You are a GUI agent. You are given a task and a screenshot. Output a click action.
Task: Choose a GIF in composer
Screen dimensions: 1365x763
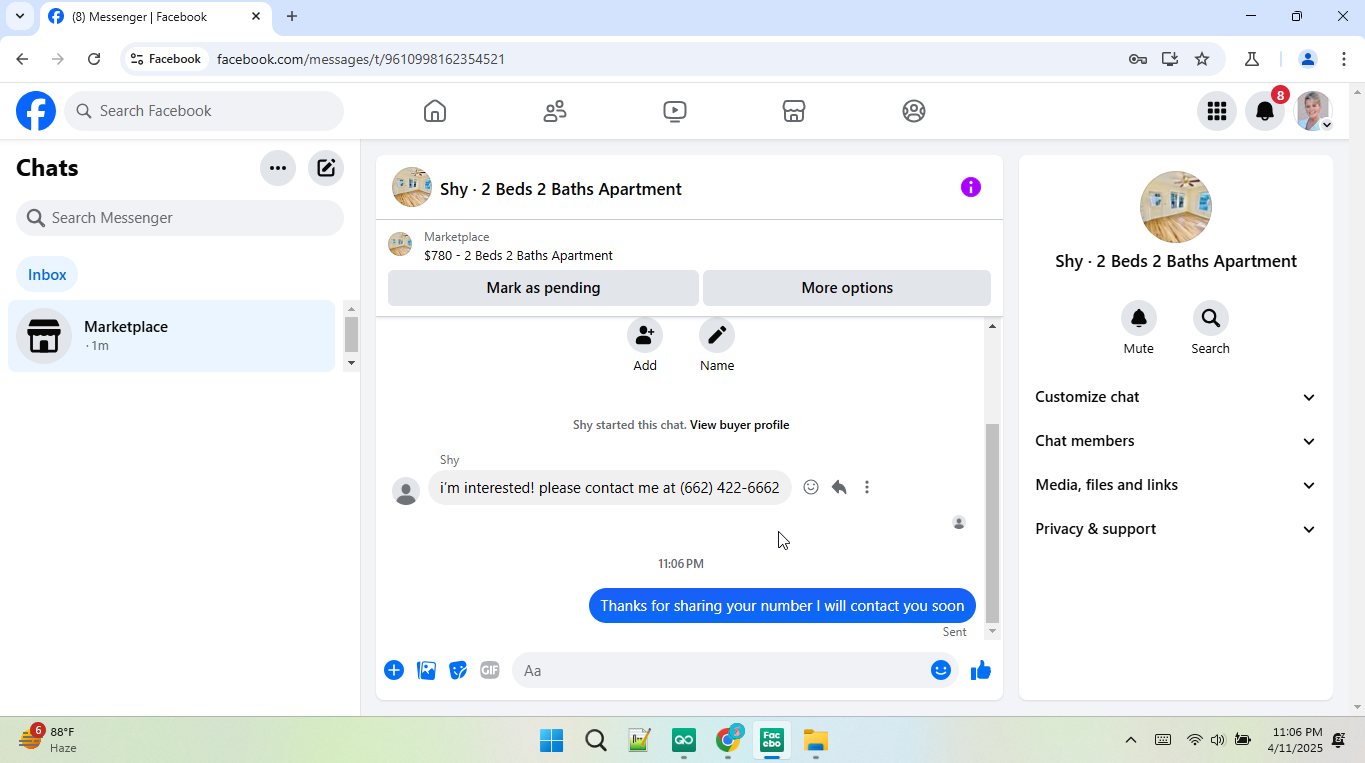coord(489,670)
